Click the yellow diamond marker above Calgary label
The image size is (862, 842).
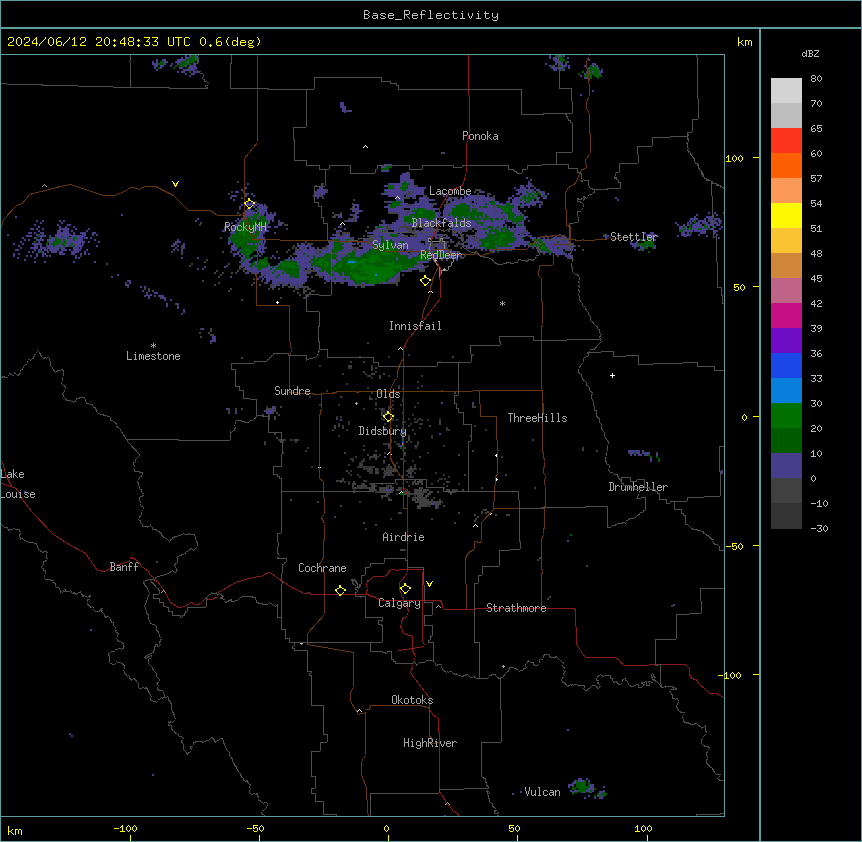coord(405,589)
